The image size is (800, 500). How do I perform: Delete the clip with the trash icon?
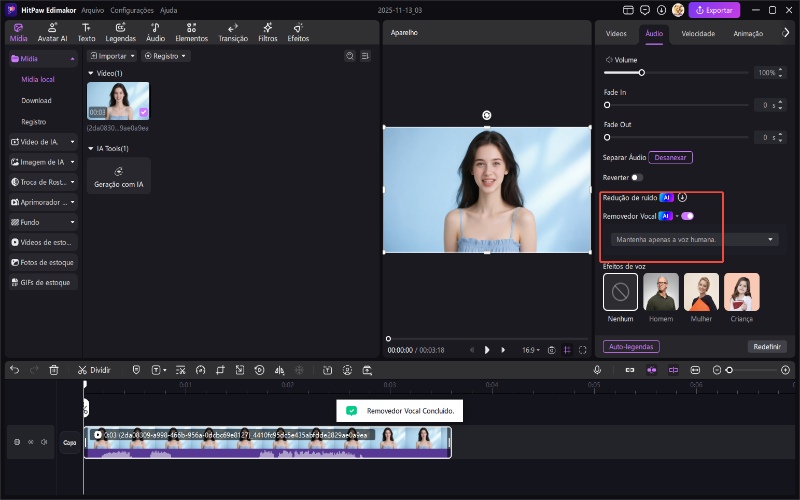click(54, 370)
